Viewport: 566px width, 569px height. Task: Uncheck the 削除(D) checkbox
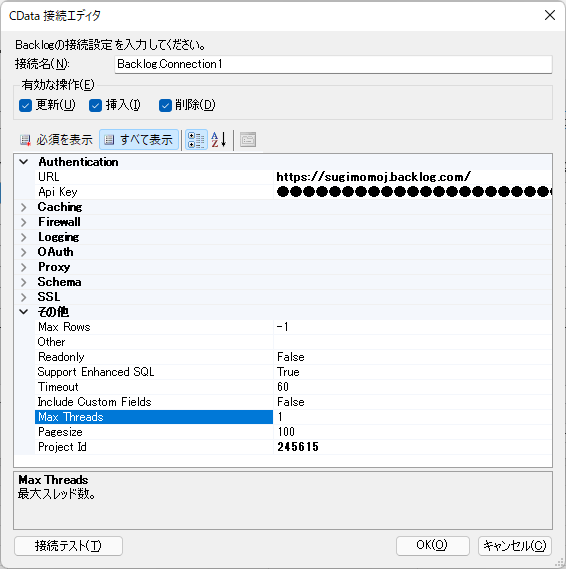165,105
